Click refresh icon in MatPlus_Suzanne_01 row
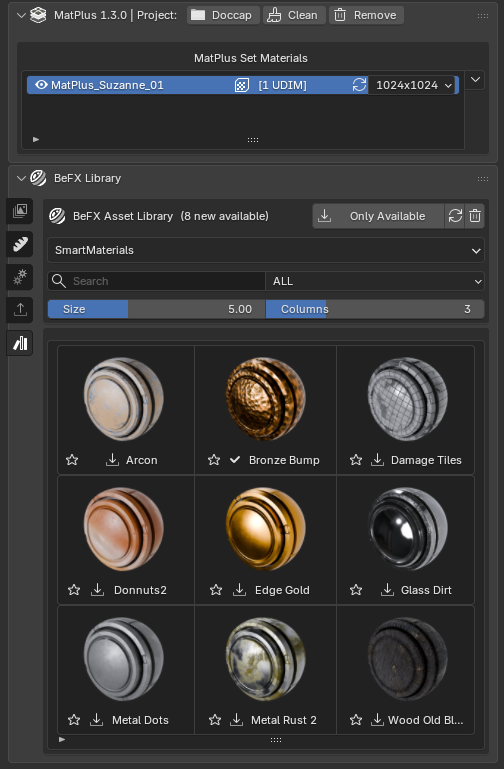The image size is (504, 769). (x=359, y=85)
